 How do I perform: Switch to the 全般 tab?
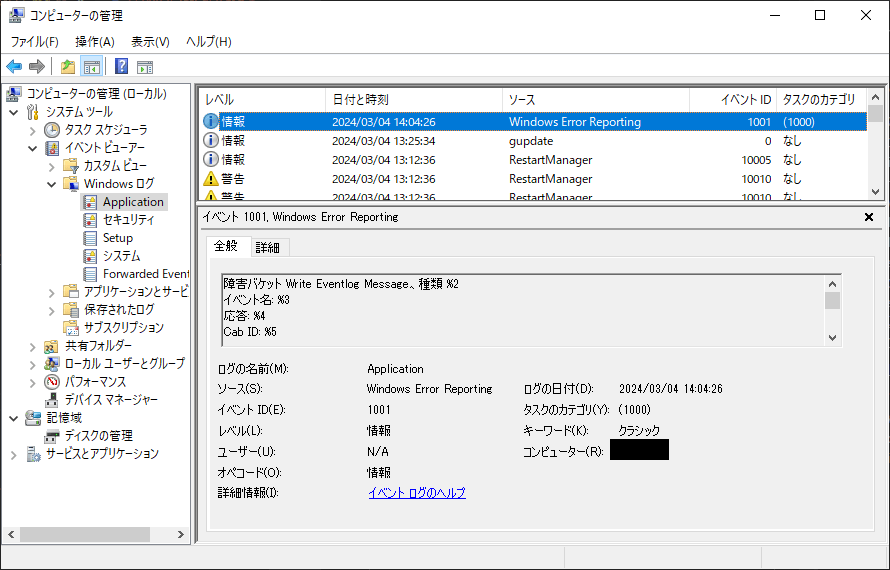tap(226, 246)
